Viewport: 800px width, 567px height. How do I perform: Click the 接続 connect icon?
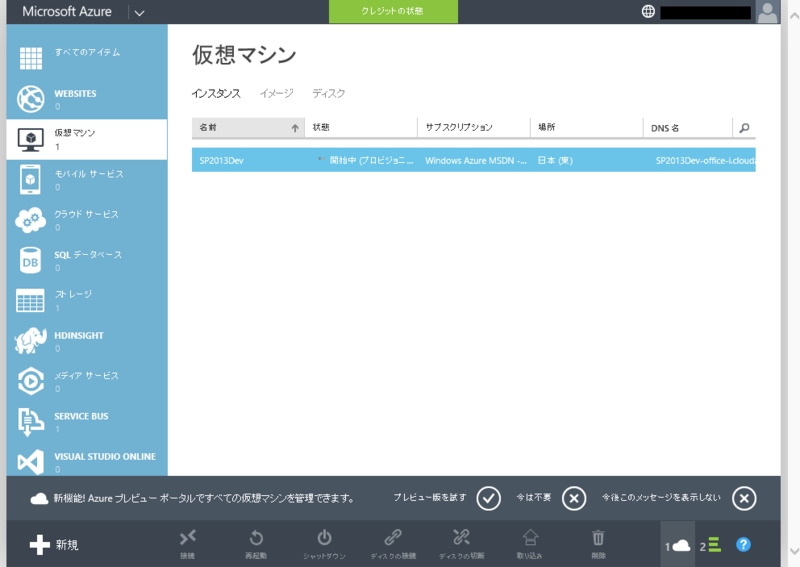coord(187,537)
